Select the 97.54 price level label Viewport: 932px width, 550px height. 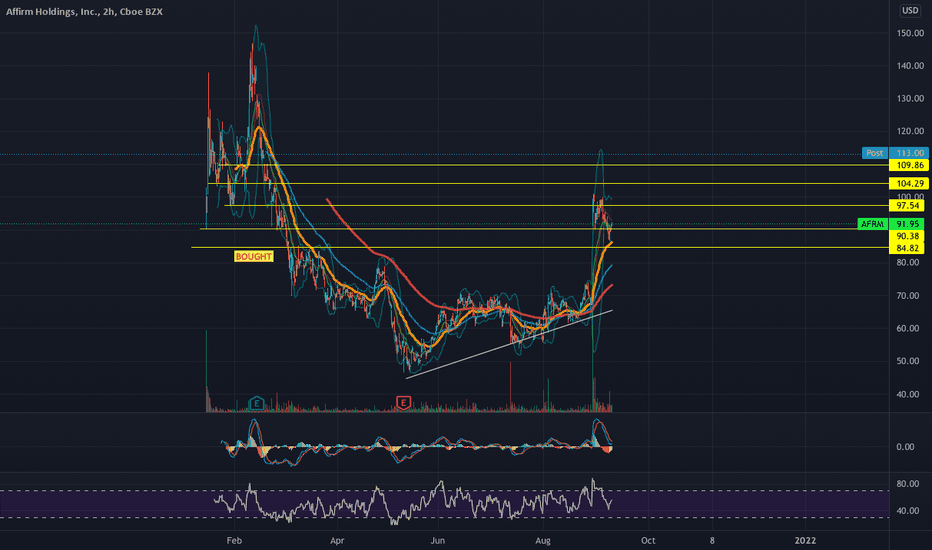pyautogui.click(x=907, y=206)
